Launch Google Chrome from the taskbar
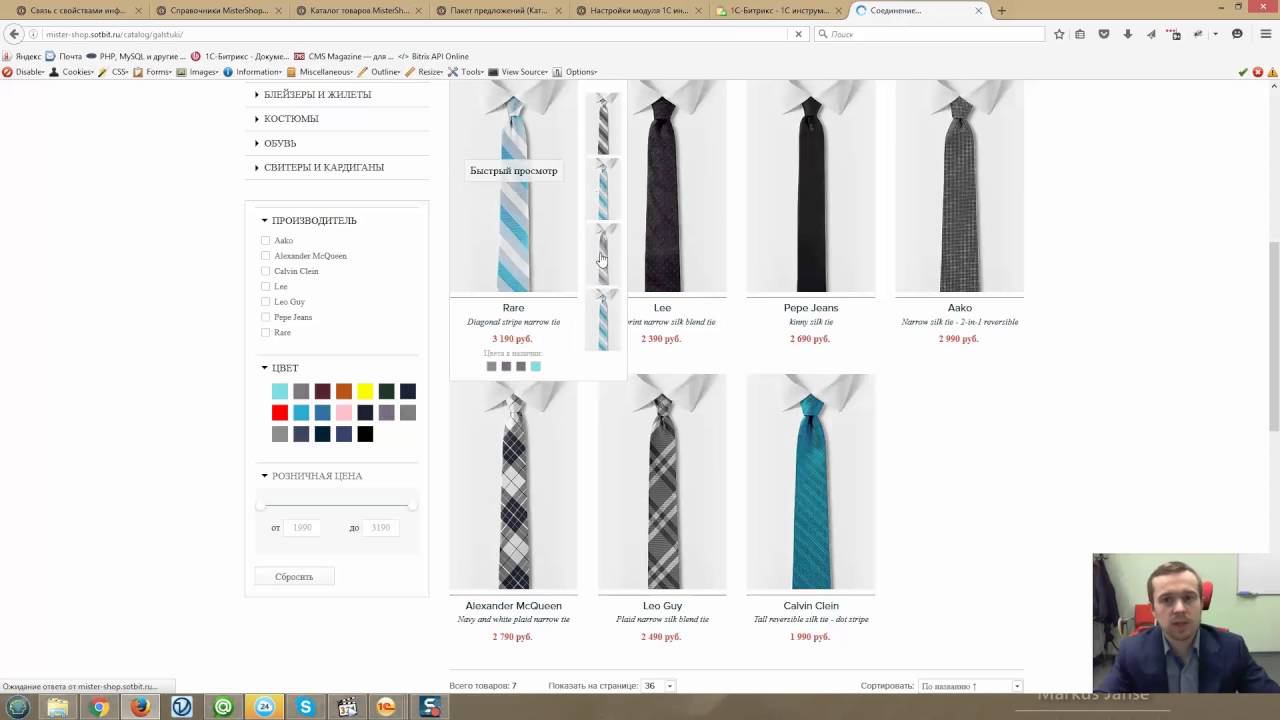Viewport: 1280px width, 720px height. tap(99, 707)
